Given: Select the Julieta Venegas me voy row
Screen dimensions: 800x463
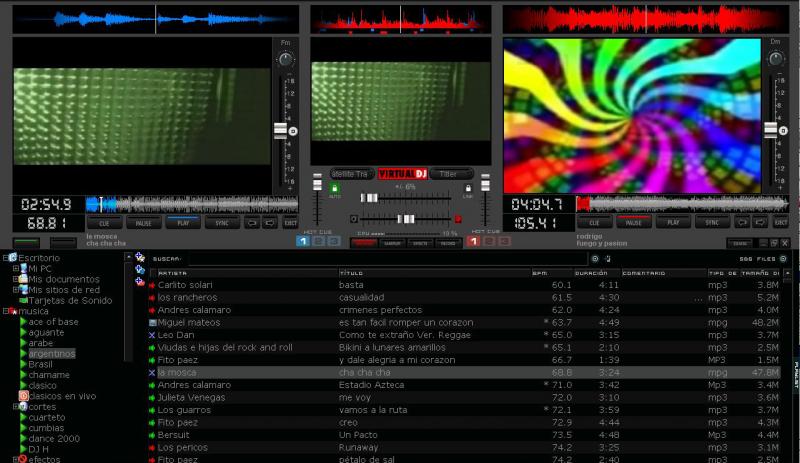Looking at the screenshot, I should tap(464, 397).
